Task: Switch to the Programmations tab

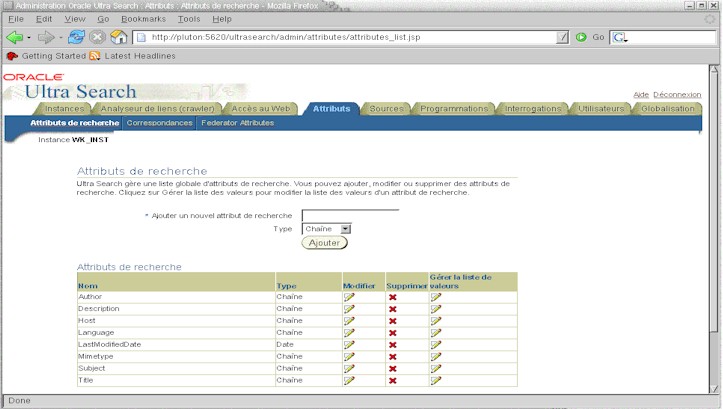Action: (x=454, y=109)
